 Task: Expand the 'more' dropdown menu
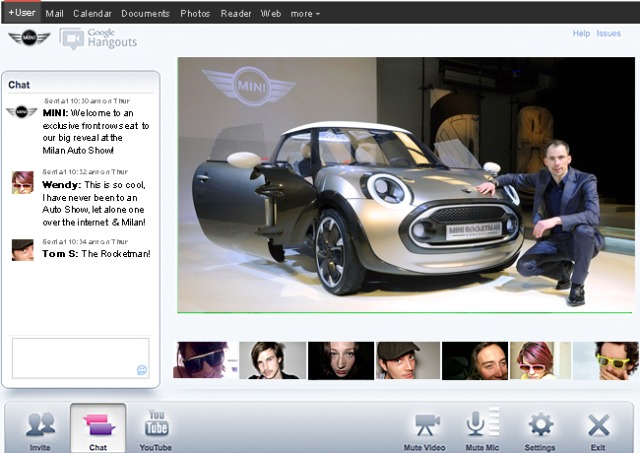[305, 14]
